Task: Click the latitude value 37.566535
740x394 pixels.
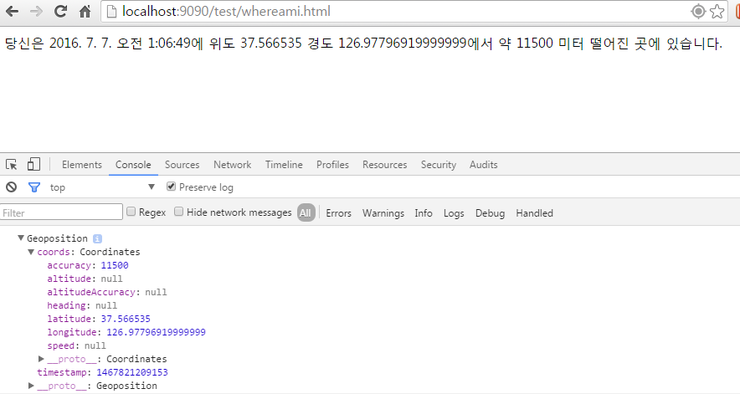Action: coord(126,319)
